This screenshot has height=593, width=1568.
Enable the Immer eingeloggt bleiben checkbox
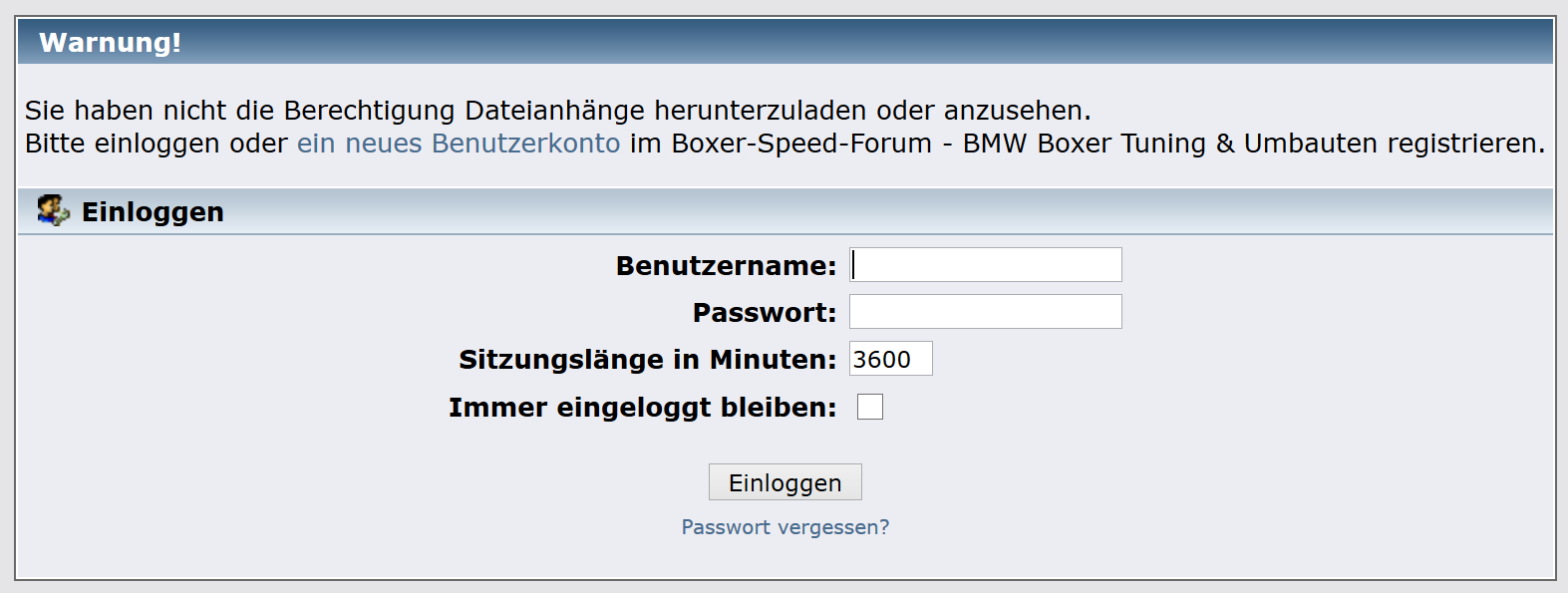[870, 407]
